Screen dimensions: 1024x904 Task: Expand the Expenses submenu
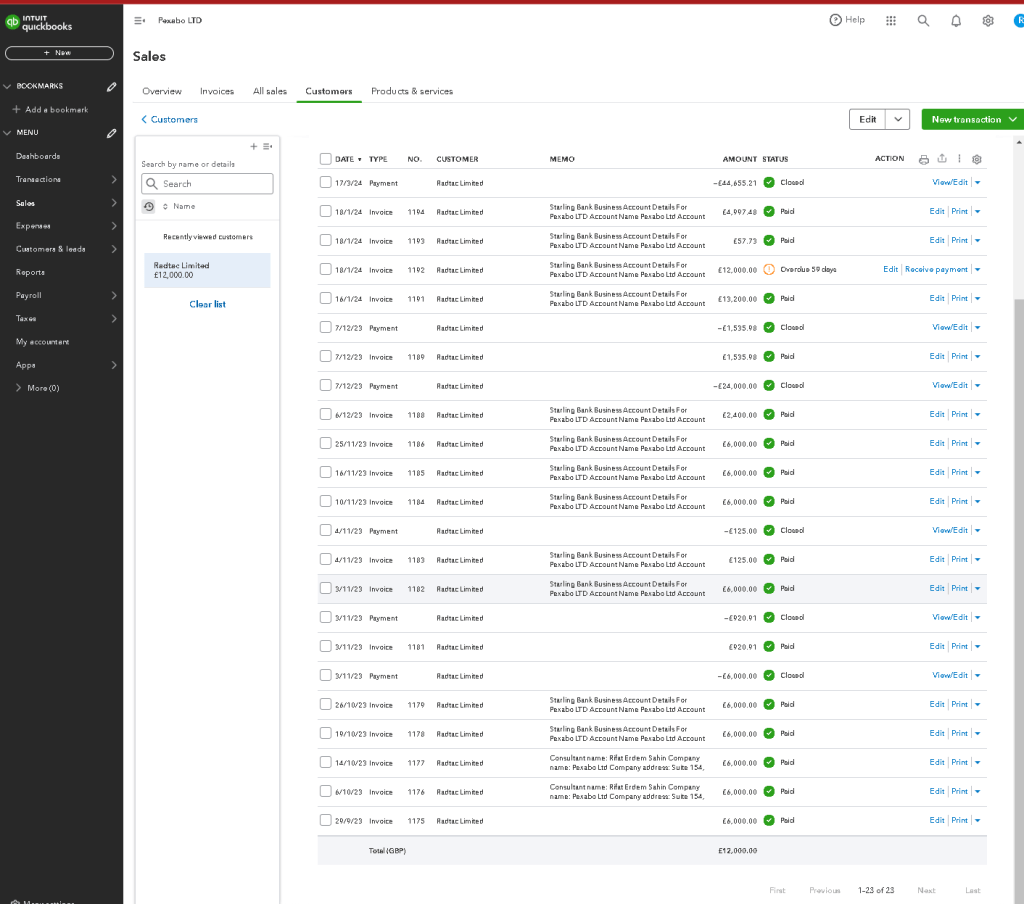114,225
